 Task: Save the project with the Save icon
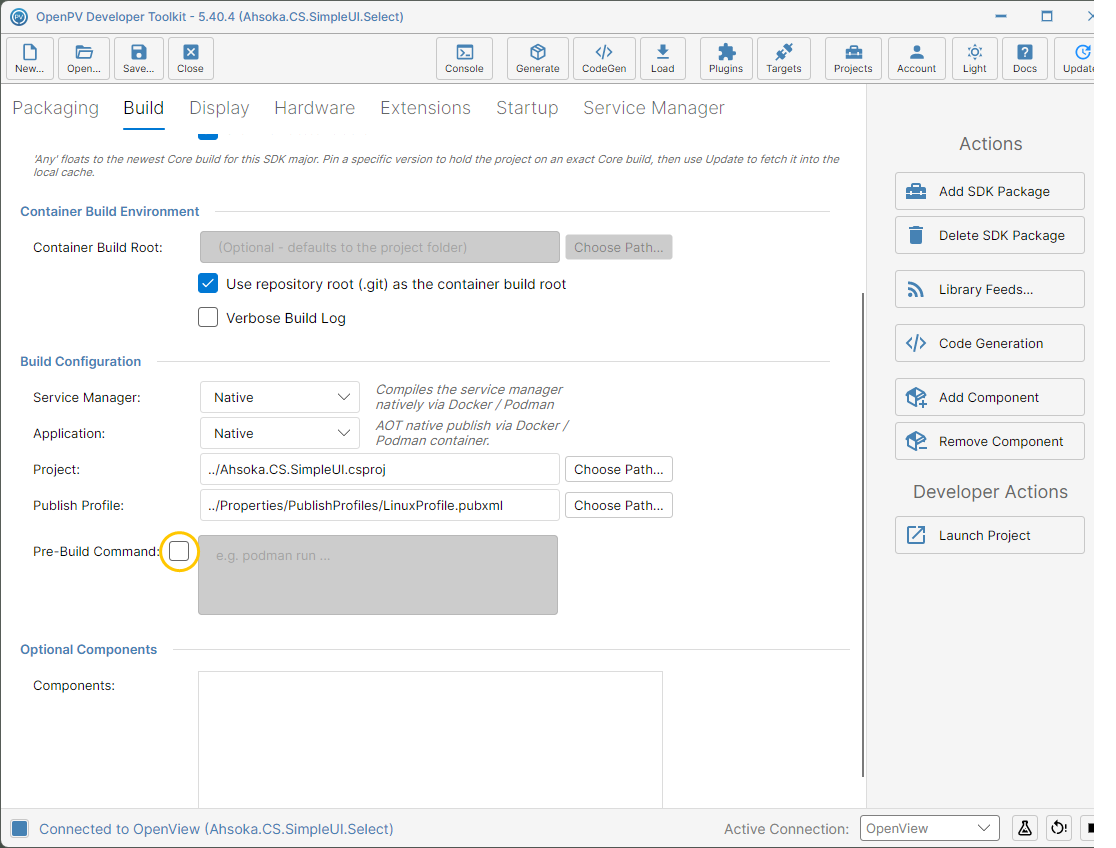[138, 58]
